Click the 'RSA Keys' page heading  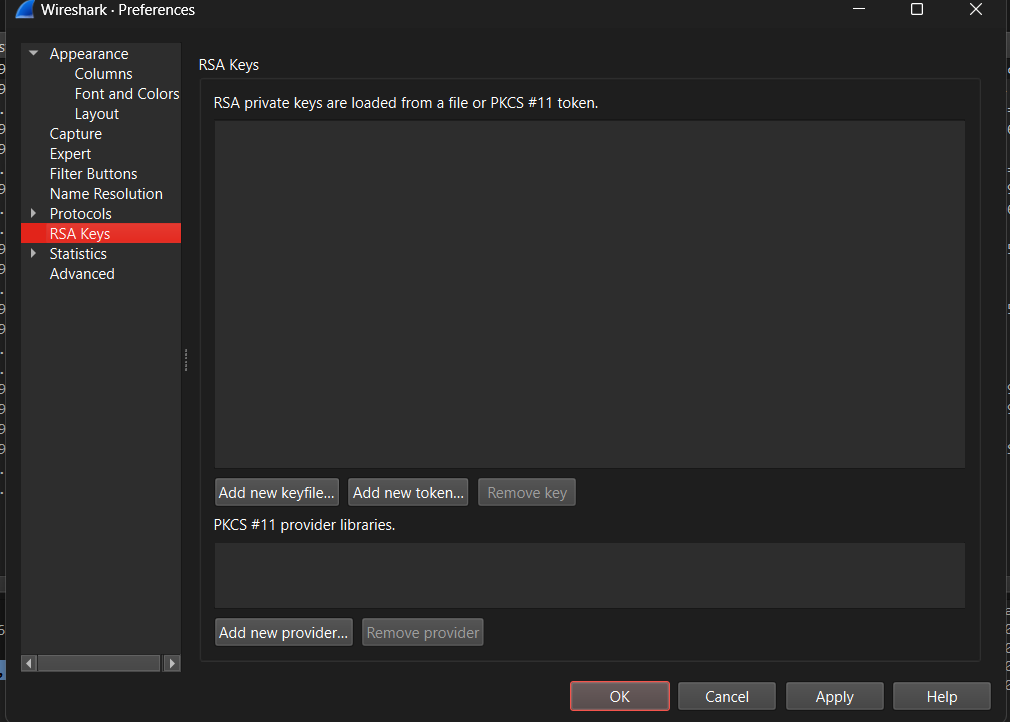(229, 65)
